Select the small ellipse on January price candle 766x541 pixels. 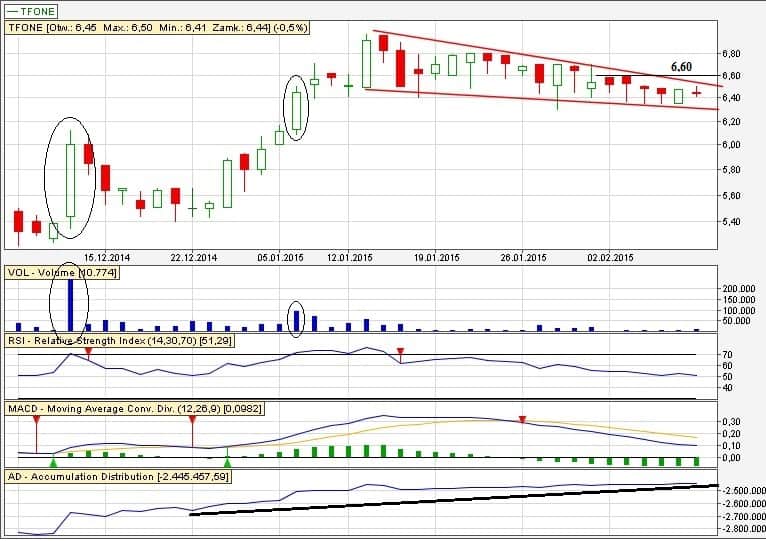pos(297,108)
